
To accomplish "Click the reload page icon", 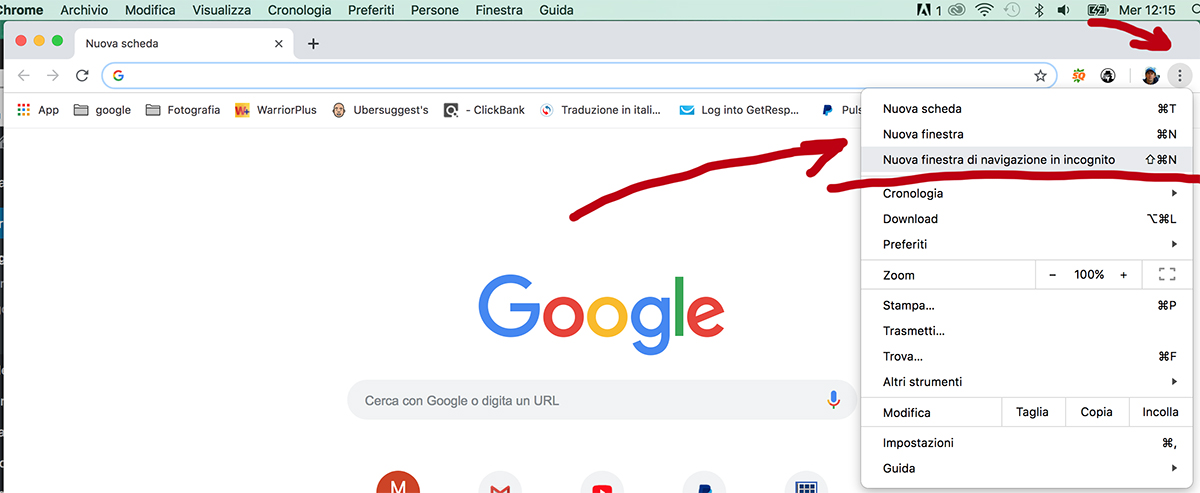I will (82, 76).
